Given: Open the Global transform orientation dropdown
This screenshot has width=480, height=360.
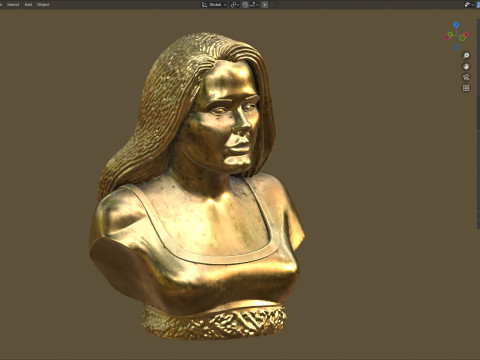Looking at the screenshot, I should tap(214, 5).
